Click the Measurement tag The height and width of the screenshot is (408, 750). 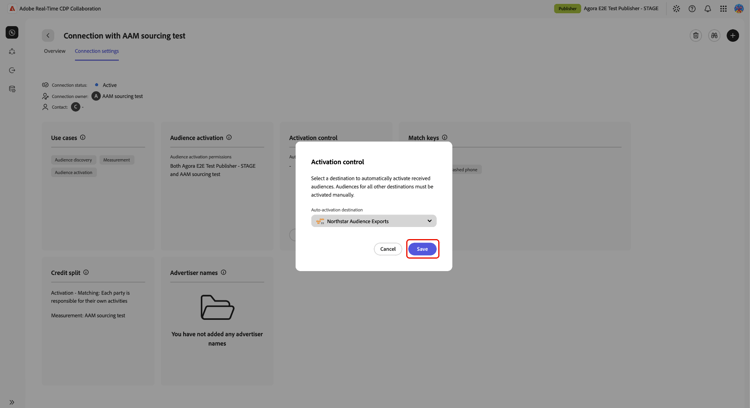coord(117,160)
